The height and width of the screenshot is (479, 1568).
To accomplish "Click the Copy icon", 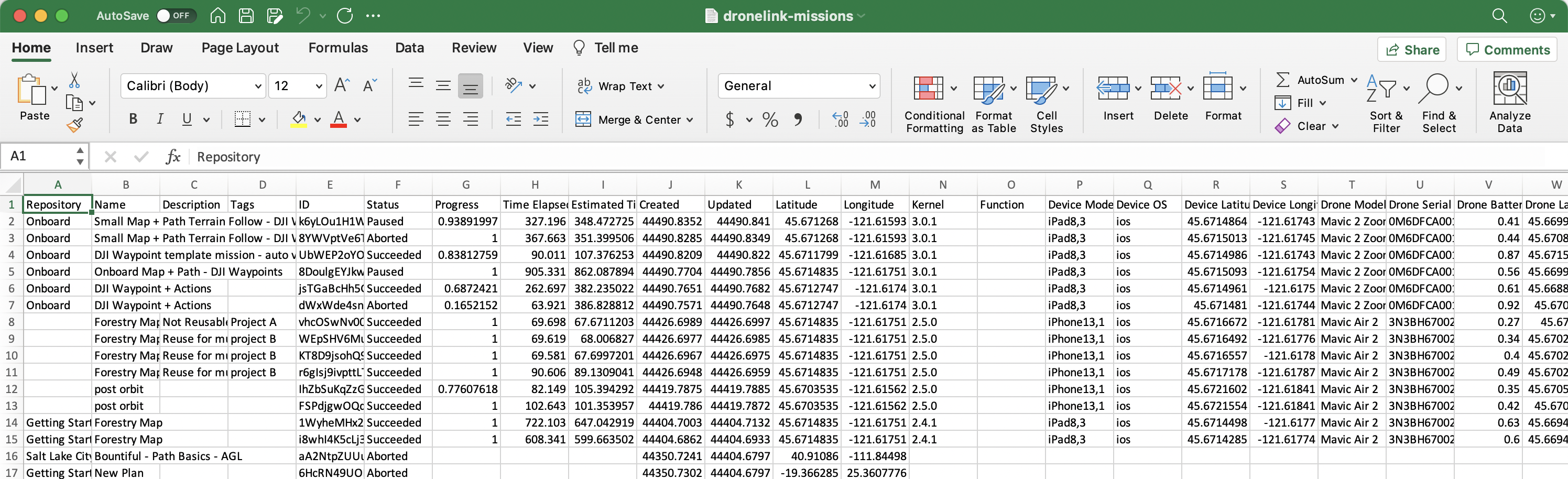I will [74, 103].
